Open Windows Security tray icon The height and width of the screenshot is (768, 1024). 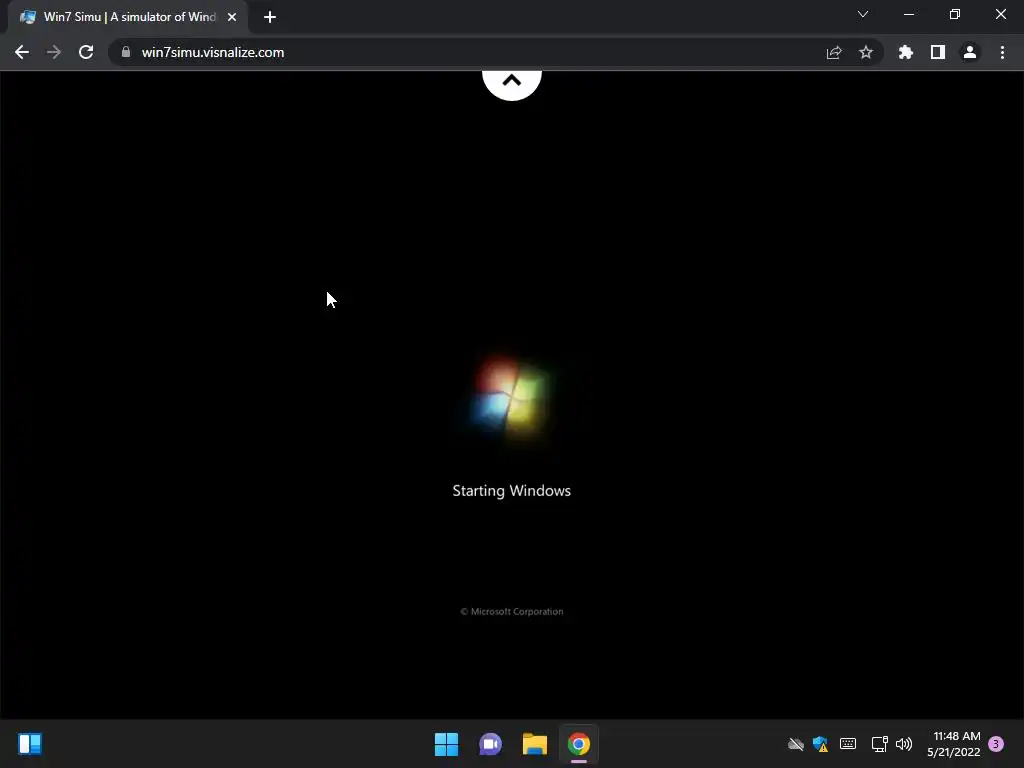point(821,744)
